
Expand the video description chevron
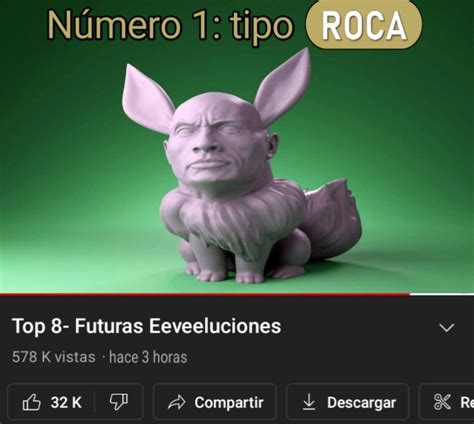(447, 328)
